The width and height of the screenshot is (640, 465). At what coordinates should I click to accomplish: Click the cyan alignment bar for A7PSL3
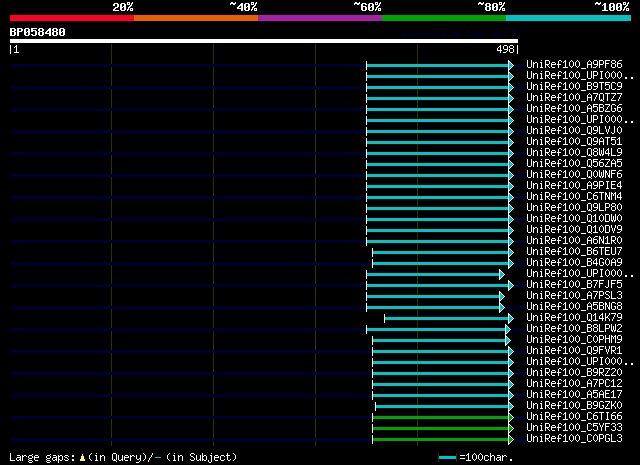tap(433, 297)
